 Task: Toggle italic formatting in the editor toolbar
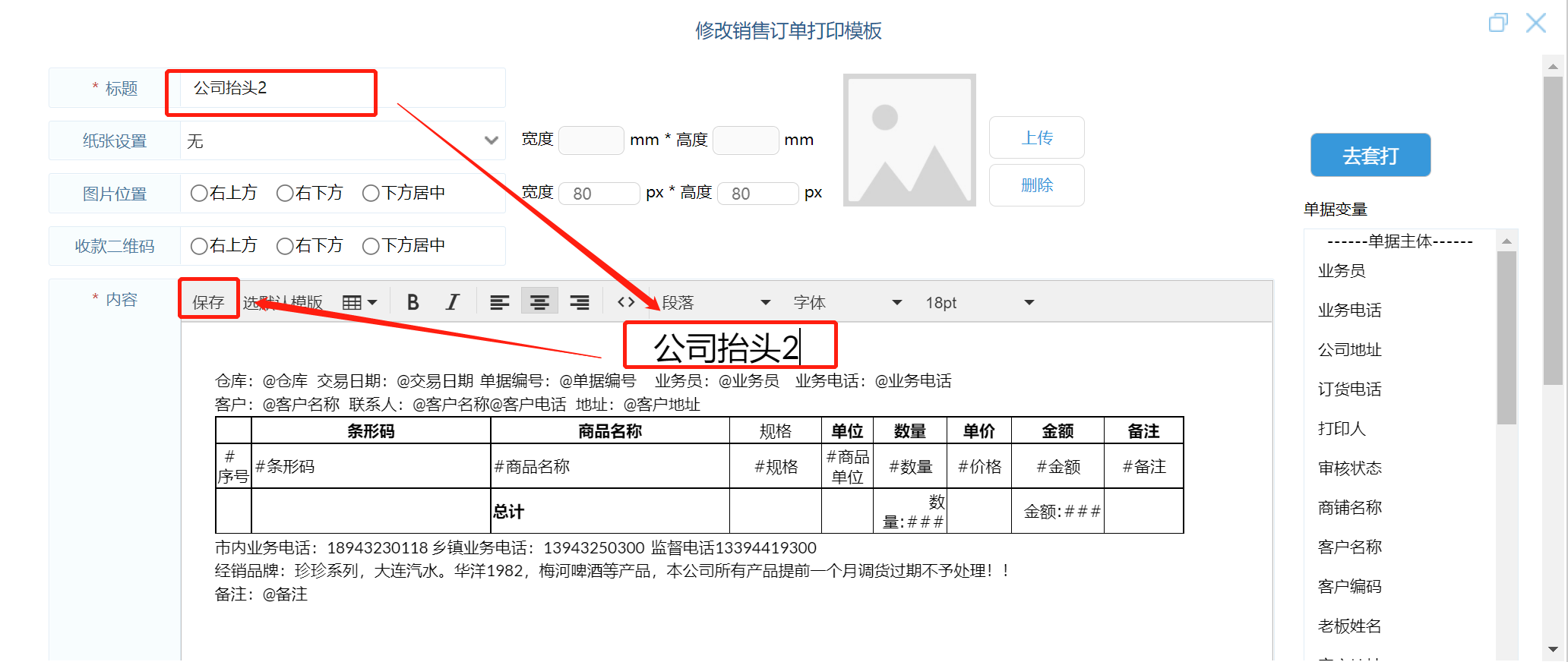coord(452,302)
